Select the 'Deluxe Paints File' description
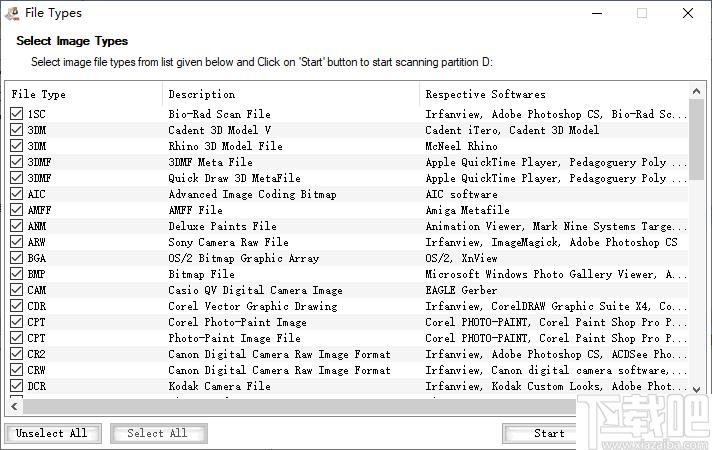 222,226
